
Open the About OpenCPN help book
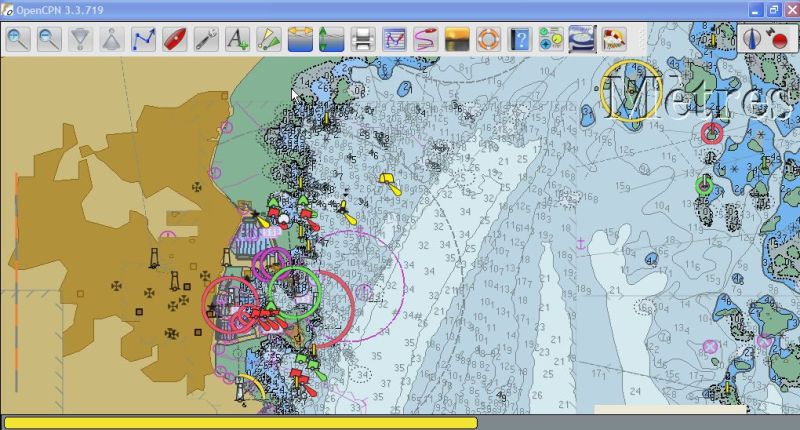point(519,40)
